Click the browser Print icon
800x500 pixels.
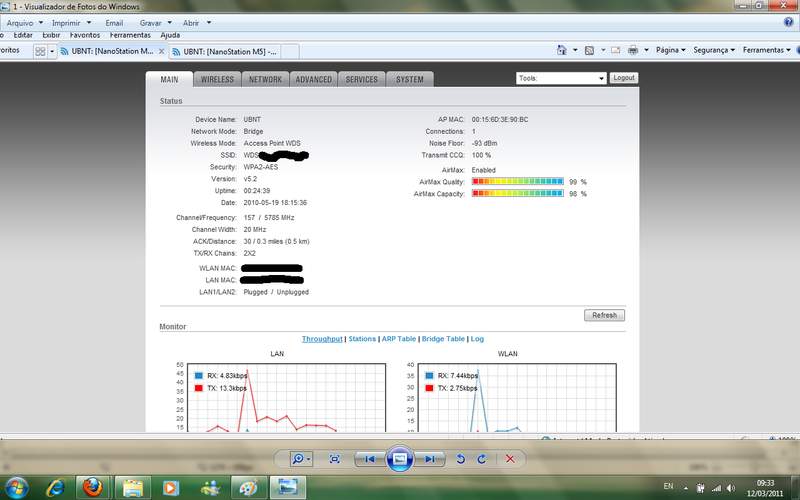[x=633, y=50]
